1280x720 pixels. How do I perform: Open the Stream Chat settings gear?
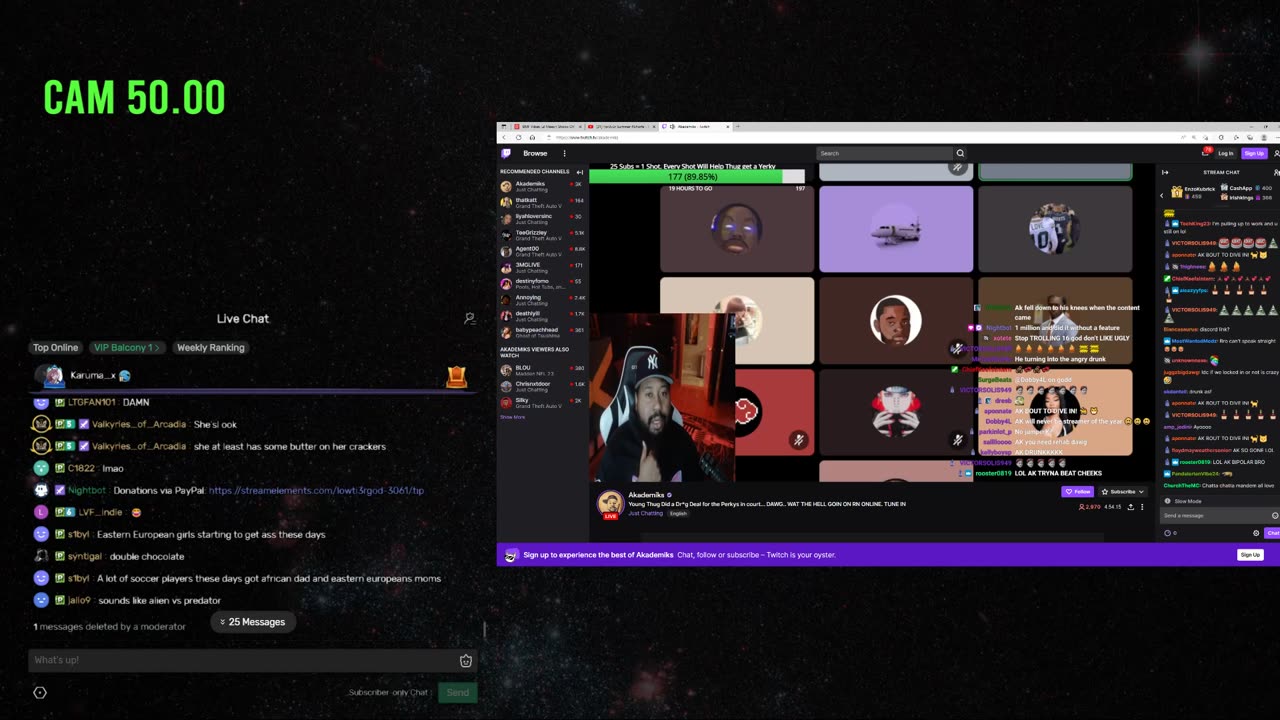[1256, 533]
